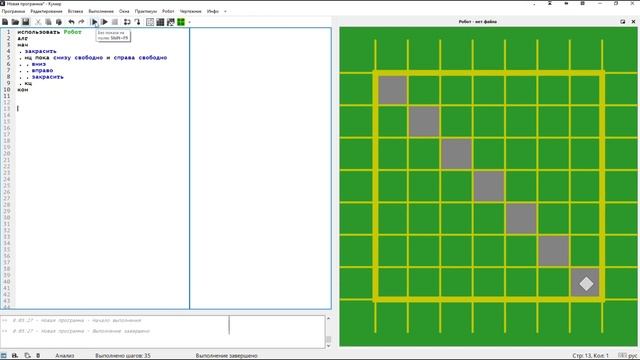640x360 pixels.
Task: Click the output panel scrollbar thumb
Action: 328,339
